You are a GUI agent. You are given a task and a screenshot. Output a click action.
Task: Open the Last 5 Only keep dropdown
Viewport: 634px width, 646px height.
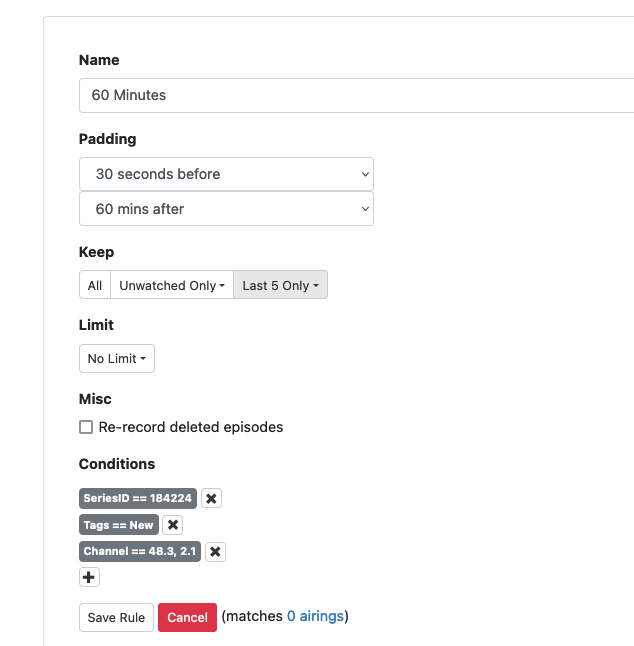click(x=280, y=285)
